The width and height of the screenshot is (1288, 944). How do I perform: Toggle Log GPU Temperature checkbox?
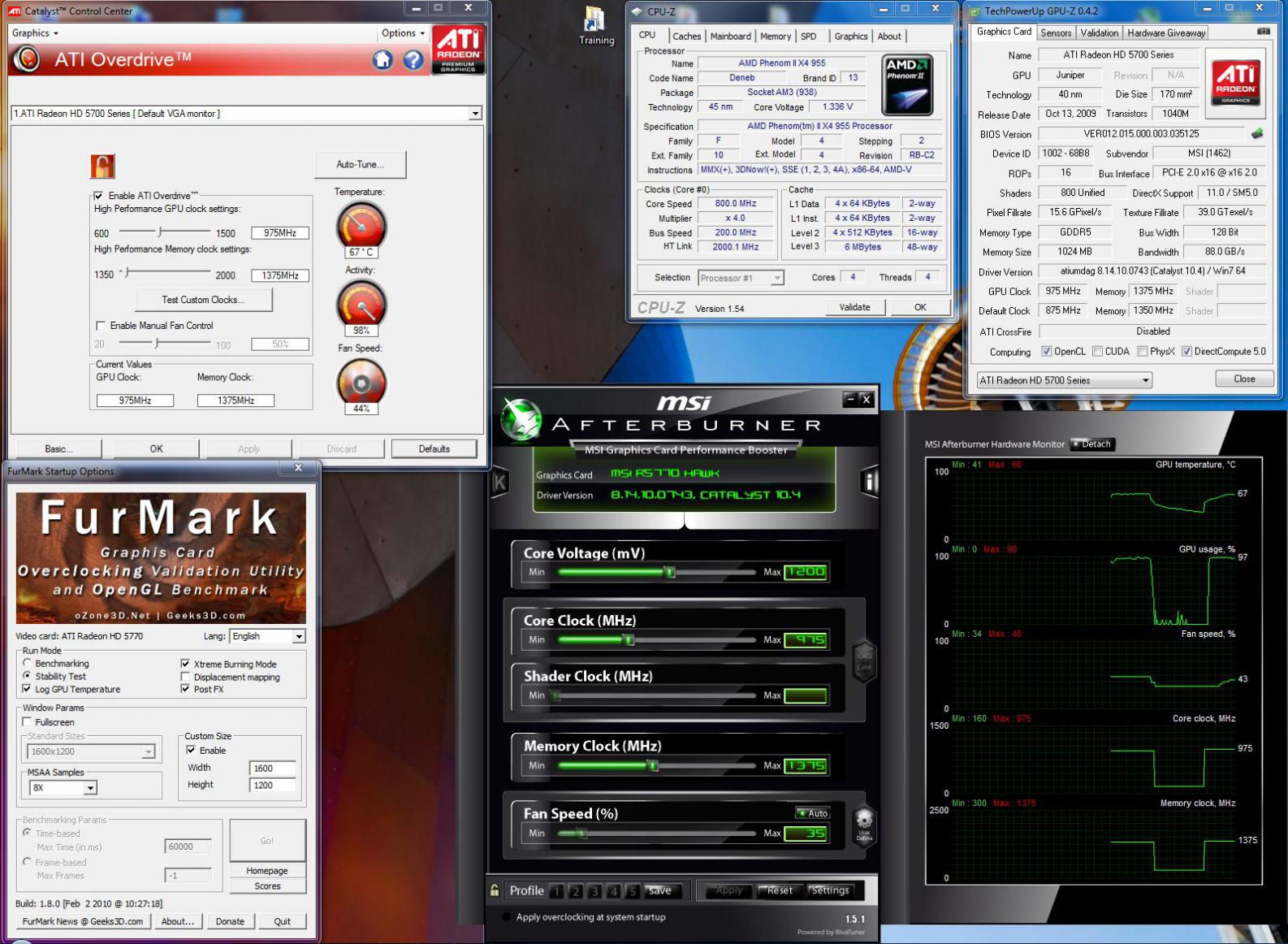pyautogui.click(x=27, y=689)
